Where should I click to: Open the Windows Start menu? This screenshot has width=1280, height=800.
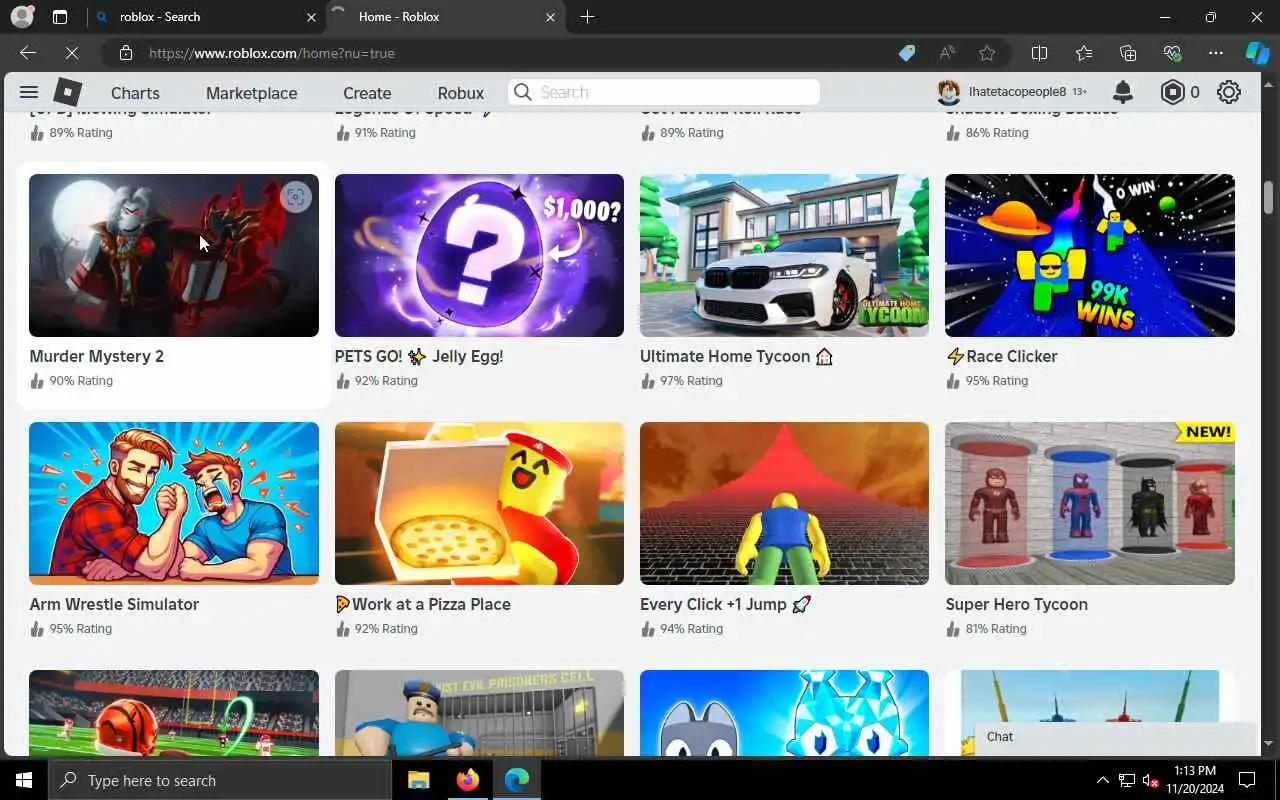(x=24, y=780)
